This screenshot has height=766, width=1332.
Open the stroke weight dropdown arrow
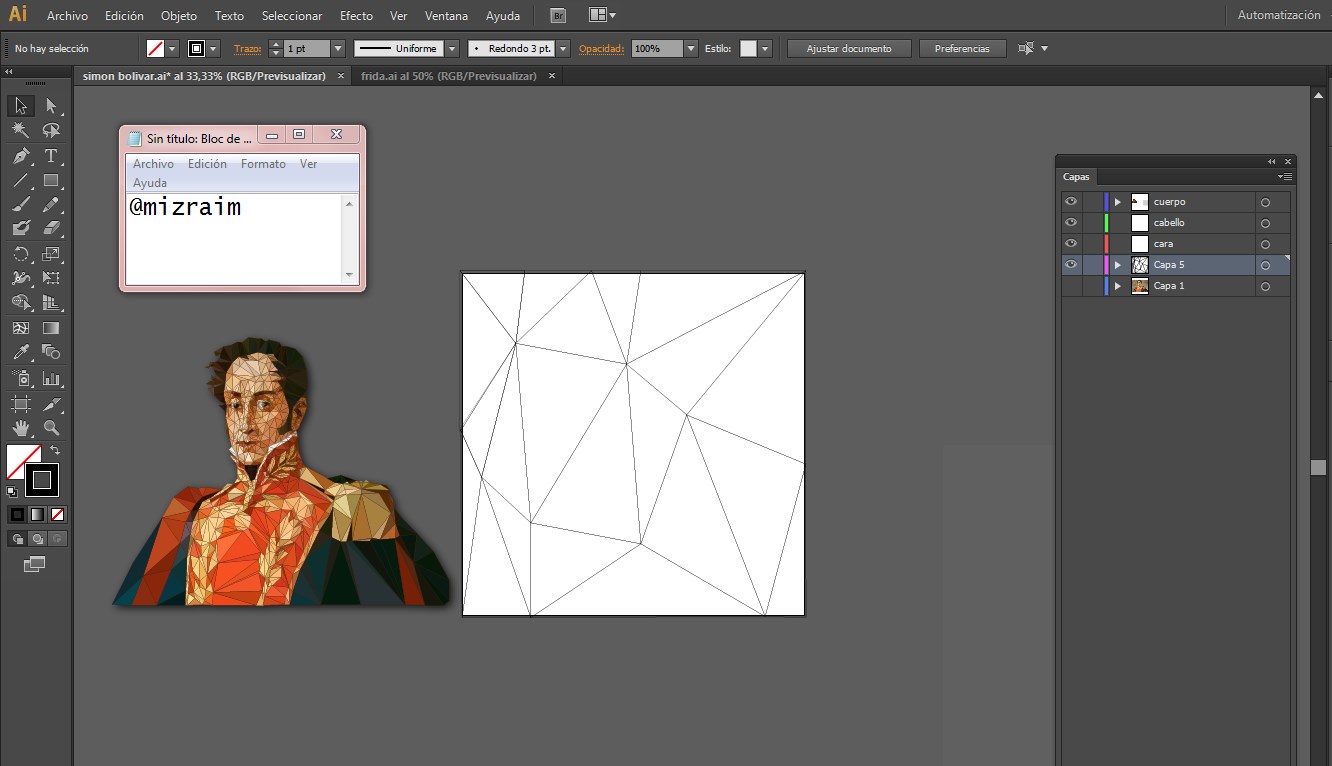(337, 48)
